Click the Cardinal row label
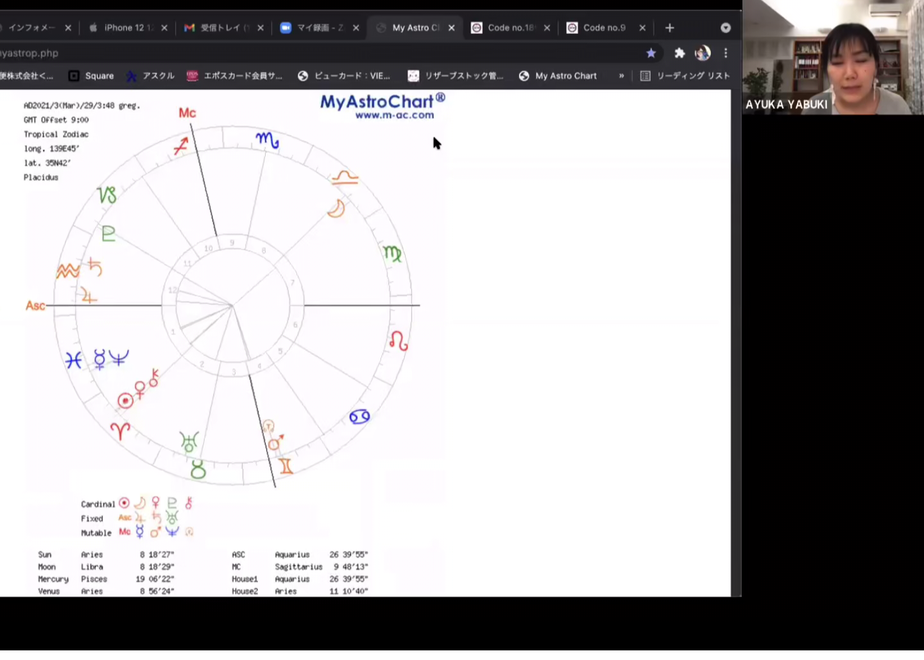This screenshot has height=660, width=924. (x=98, y=504)
